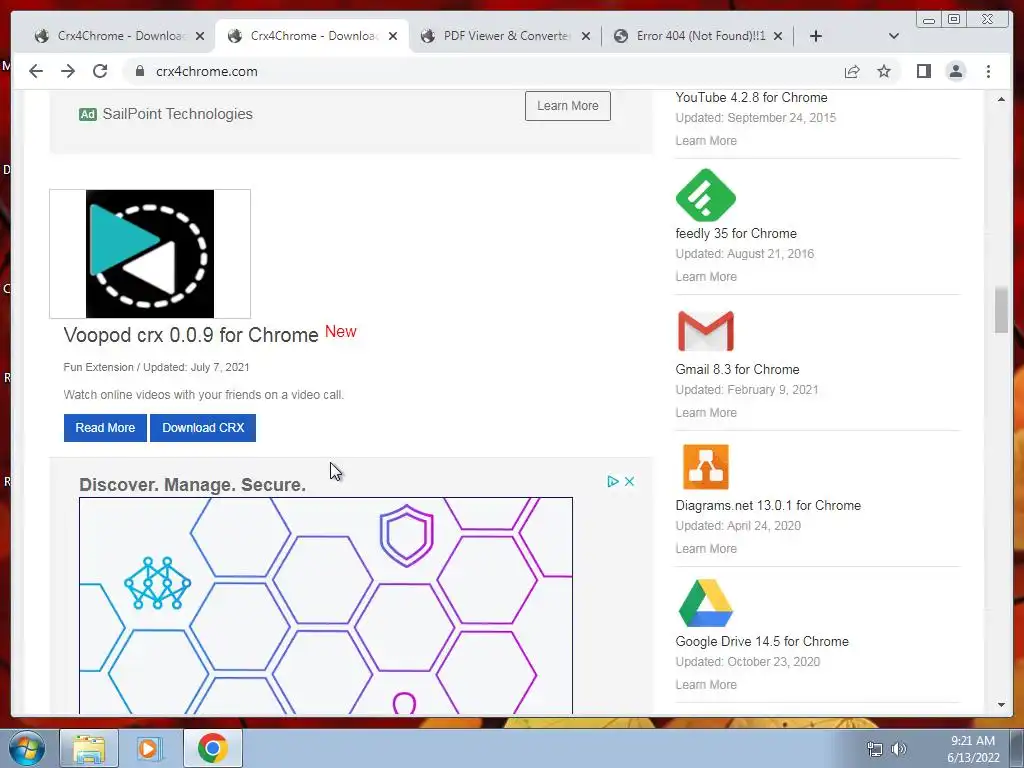Click Learn More under Gmail
The height and width of the screenshot is (768, 1024).
coord(706,412)
